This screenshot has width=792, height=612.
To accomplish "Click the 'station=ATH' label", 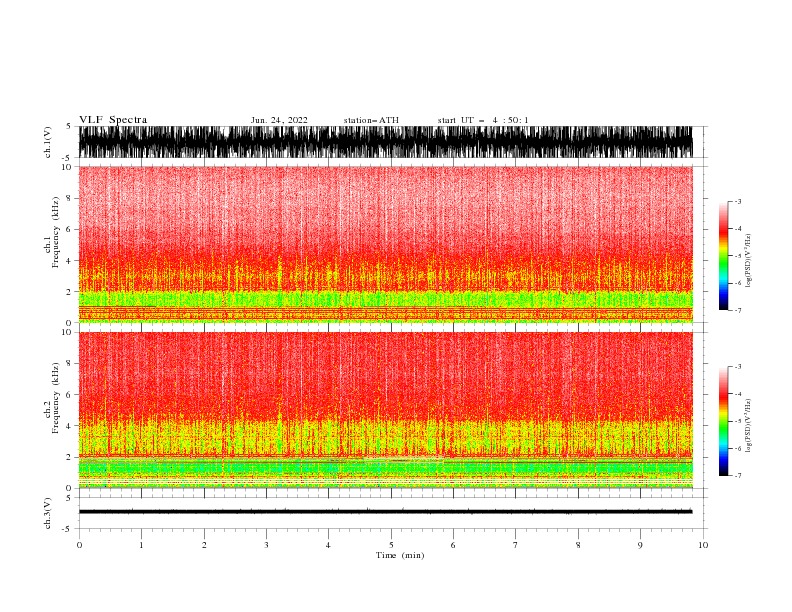I will (x=371, y=120).
